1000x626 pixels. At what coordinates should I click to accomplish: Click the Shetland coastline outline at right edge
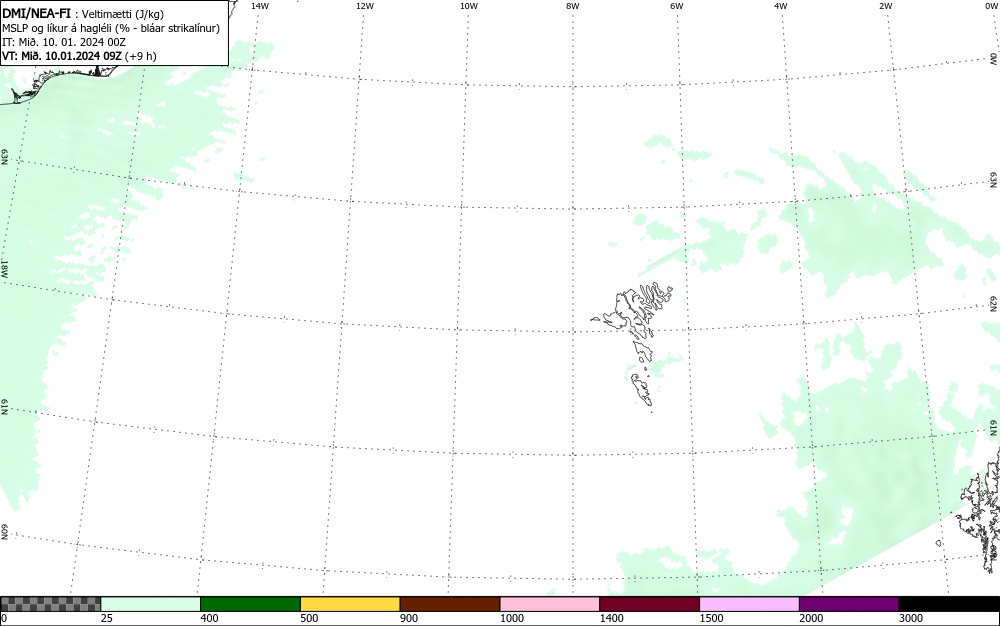click(x=980, y=513)
